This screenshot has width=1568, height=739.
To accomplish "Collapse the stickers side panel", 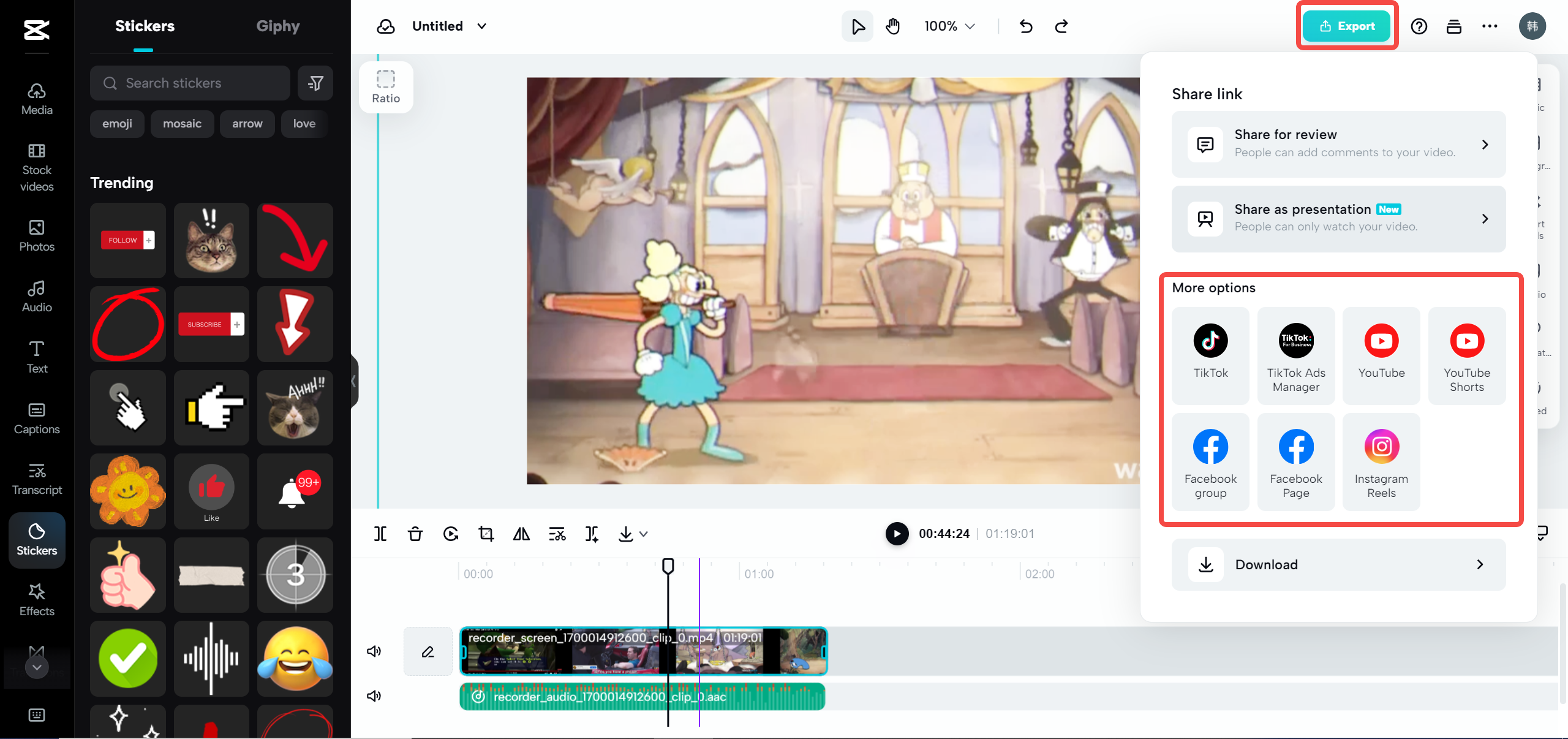I will [354, 381].
